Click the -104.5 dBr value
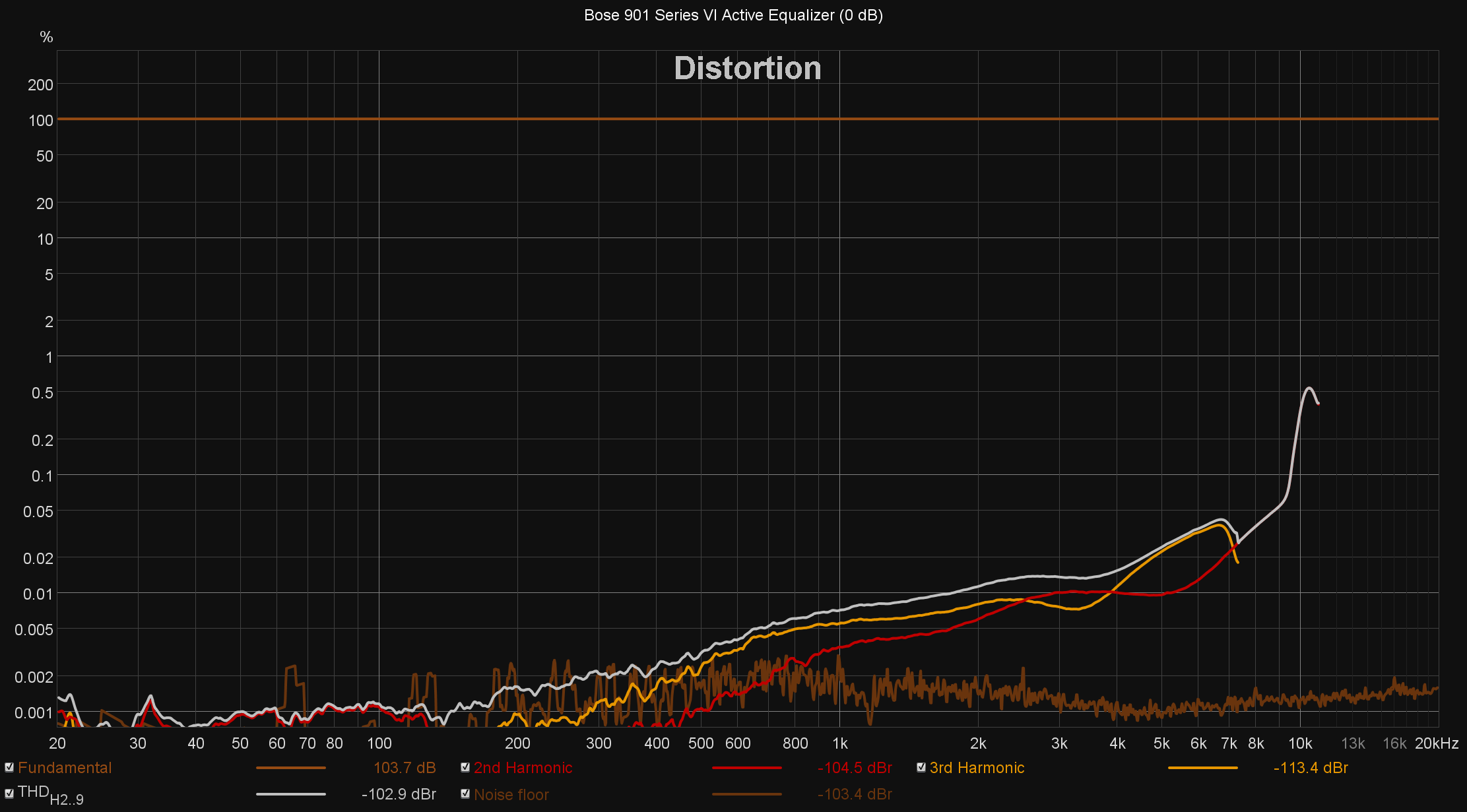The image size is (1467, 812). [855, 768]
